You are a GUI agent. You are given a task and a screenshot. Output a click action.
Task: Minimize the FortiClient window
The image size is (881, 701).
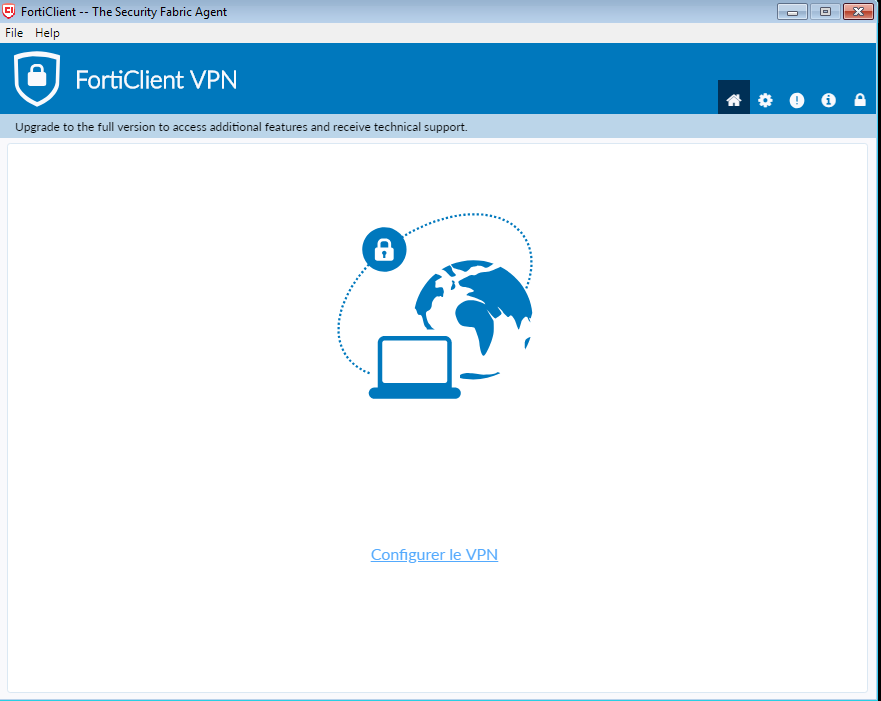pos(792,12)
